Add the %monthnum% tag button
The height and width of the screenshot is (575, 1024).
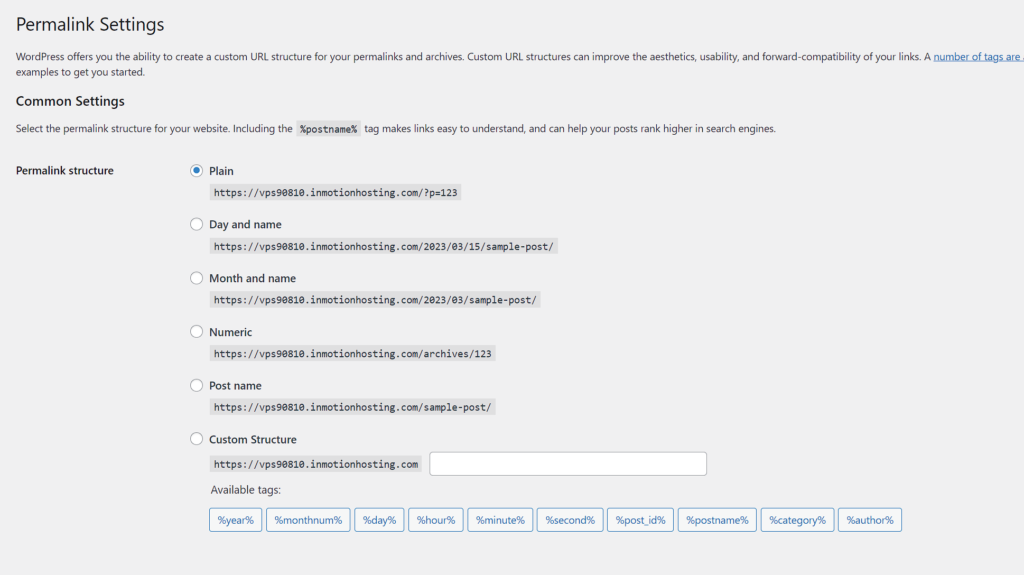[308, 520]
